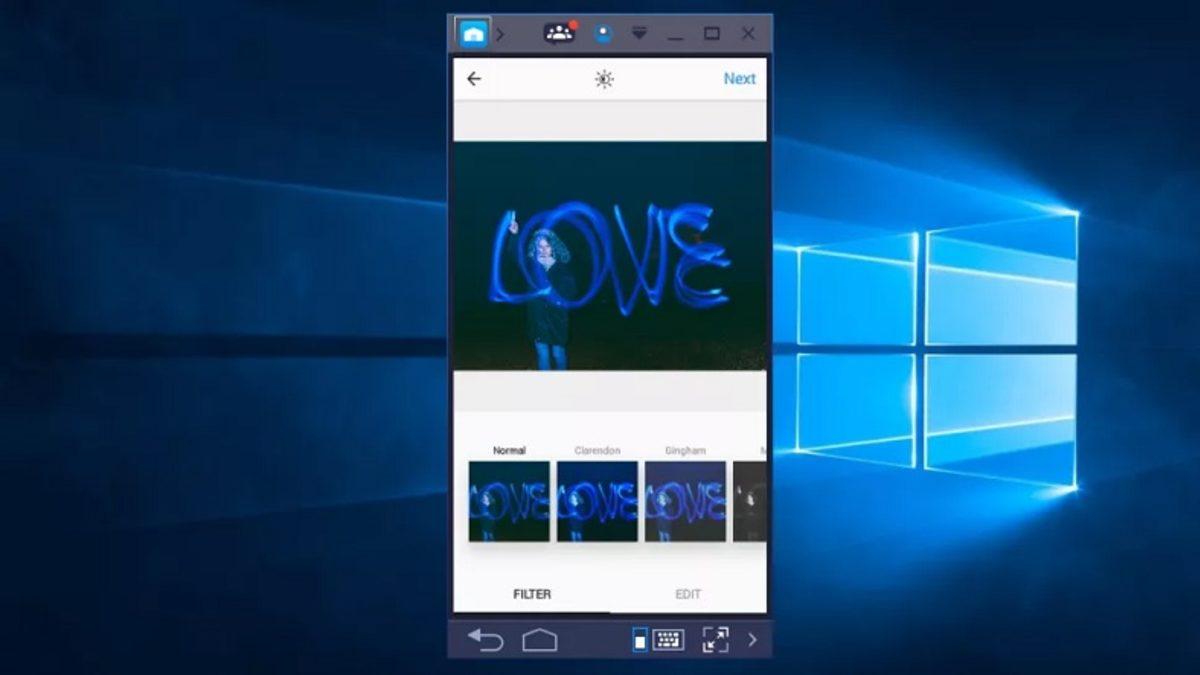The height and width of the screenshot is (675, 1200).
Task: Open the keyboard controls icon
Action: (x=668, y=640)
